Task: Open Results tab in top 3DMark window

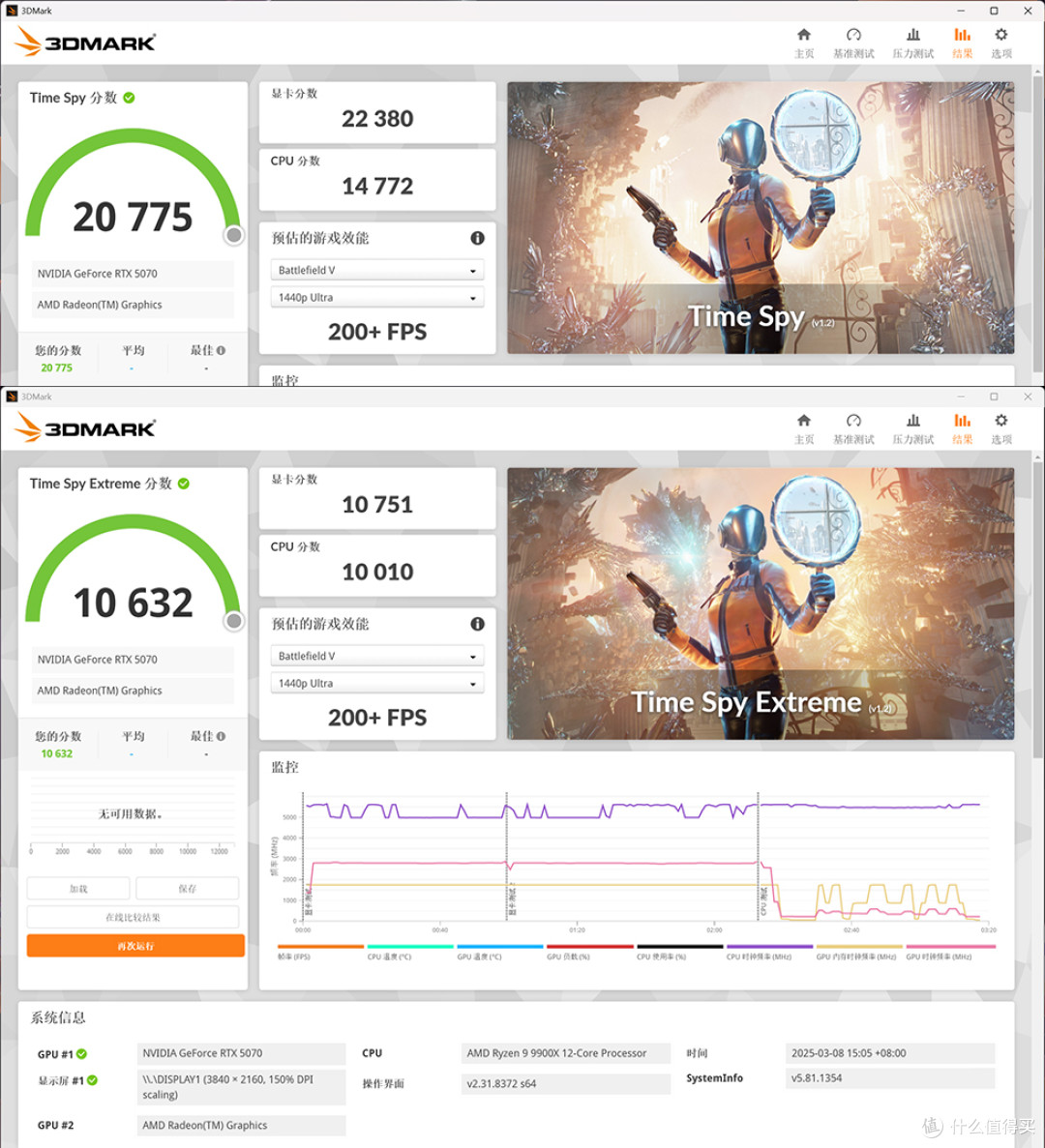Action: click(x=962, y=44)
